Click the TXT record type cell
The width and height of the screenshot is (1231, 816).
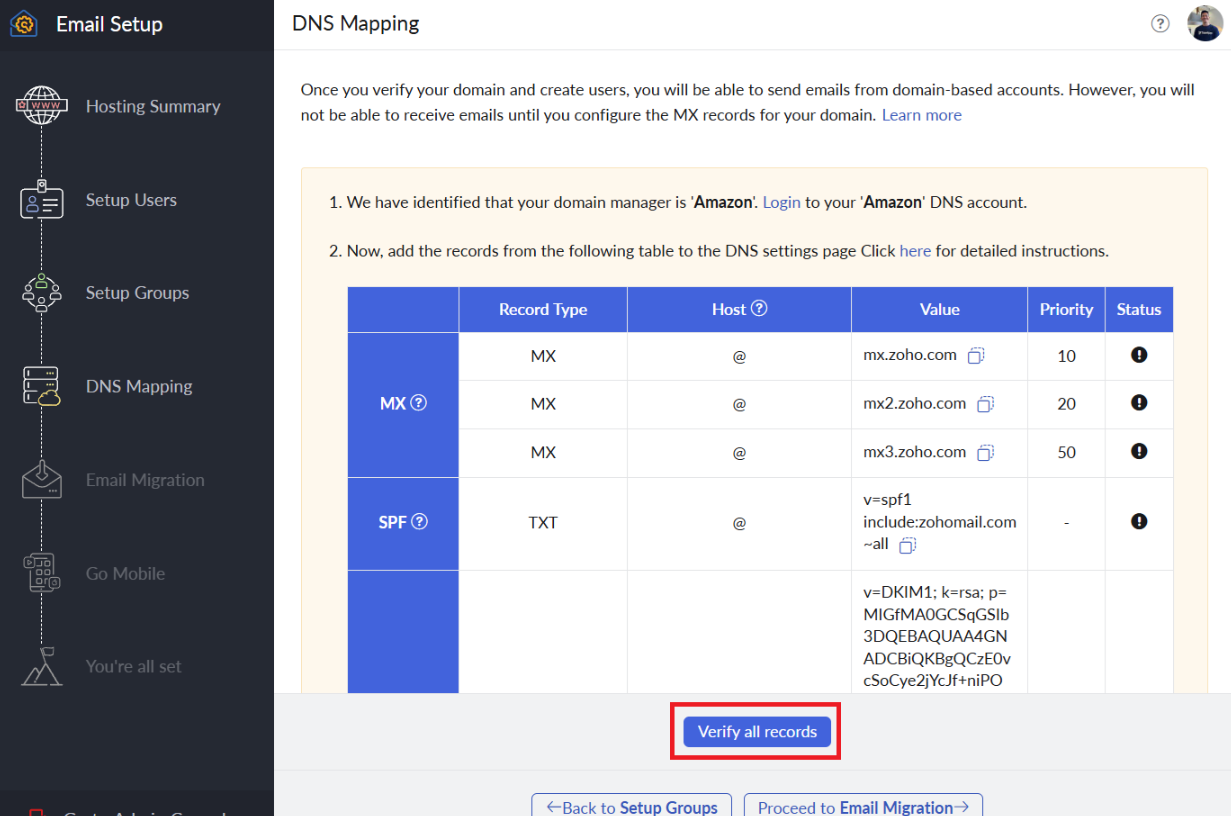543,522
